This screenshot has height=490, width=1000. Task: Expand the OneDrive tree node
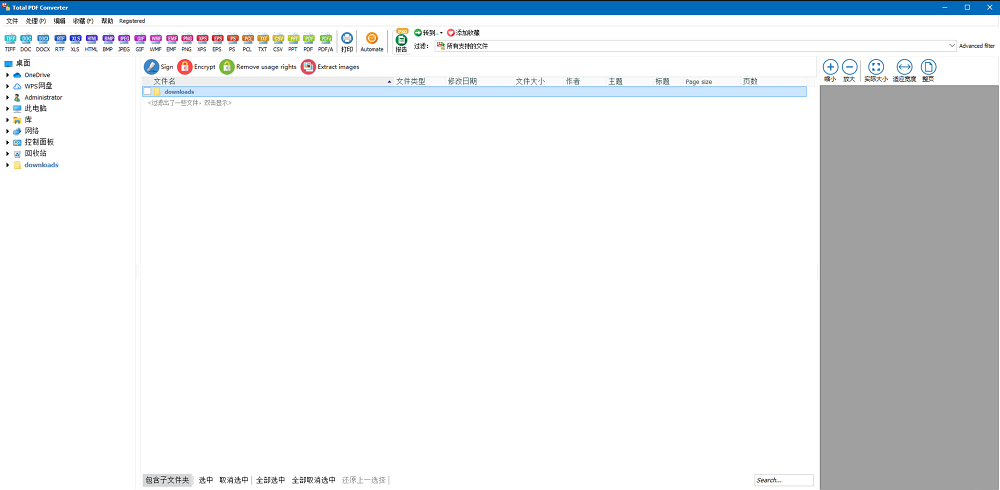pos(8,75)
